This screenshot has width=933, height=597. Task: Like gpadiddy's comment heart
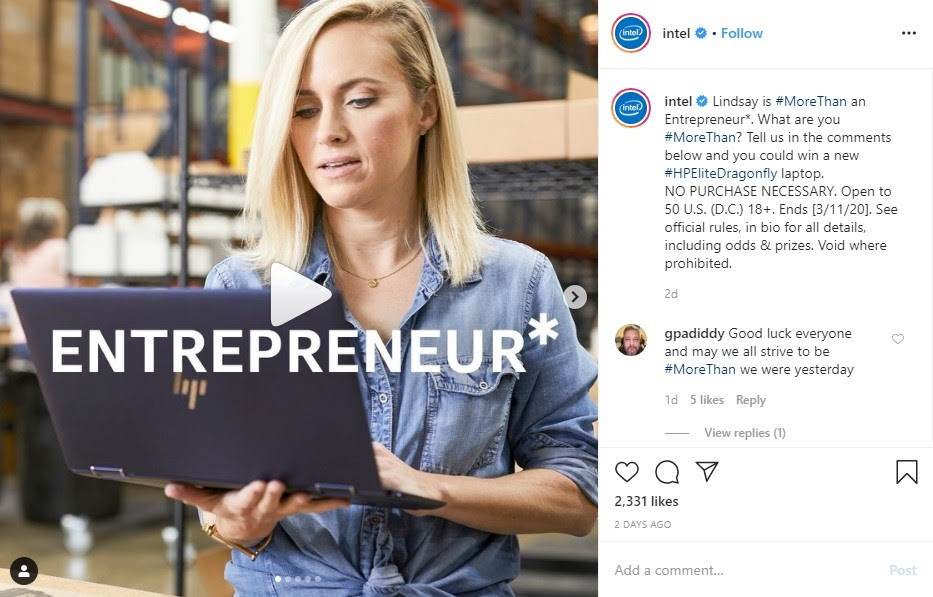point(898,339)
